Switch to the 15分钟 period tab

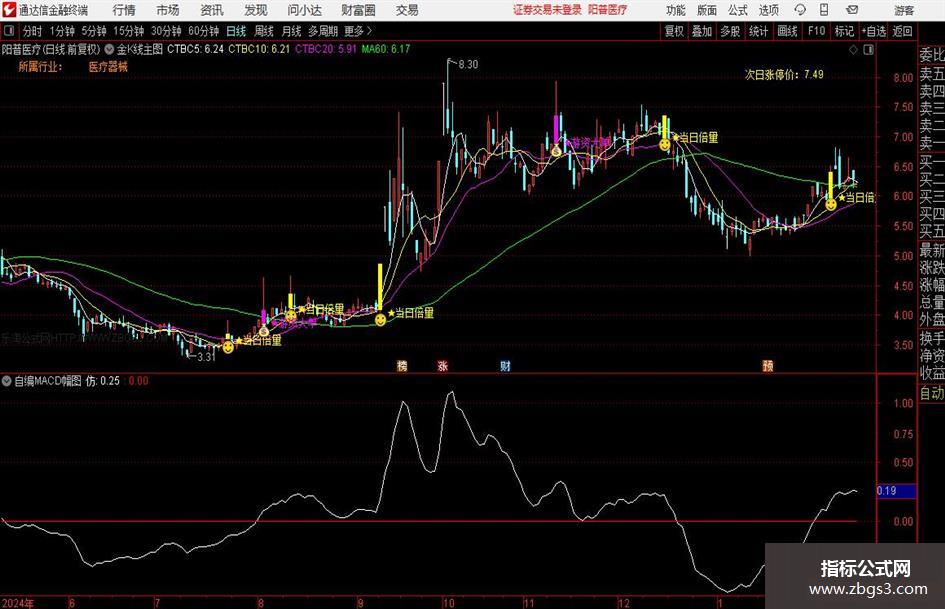pos(128,31)
